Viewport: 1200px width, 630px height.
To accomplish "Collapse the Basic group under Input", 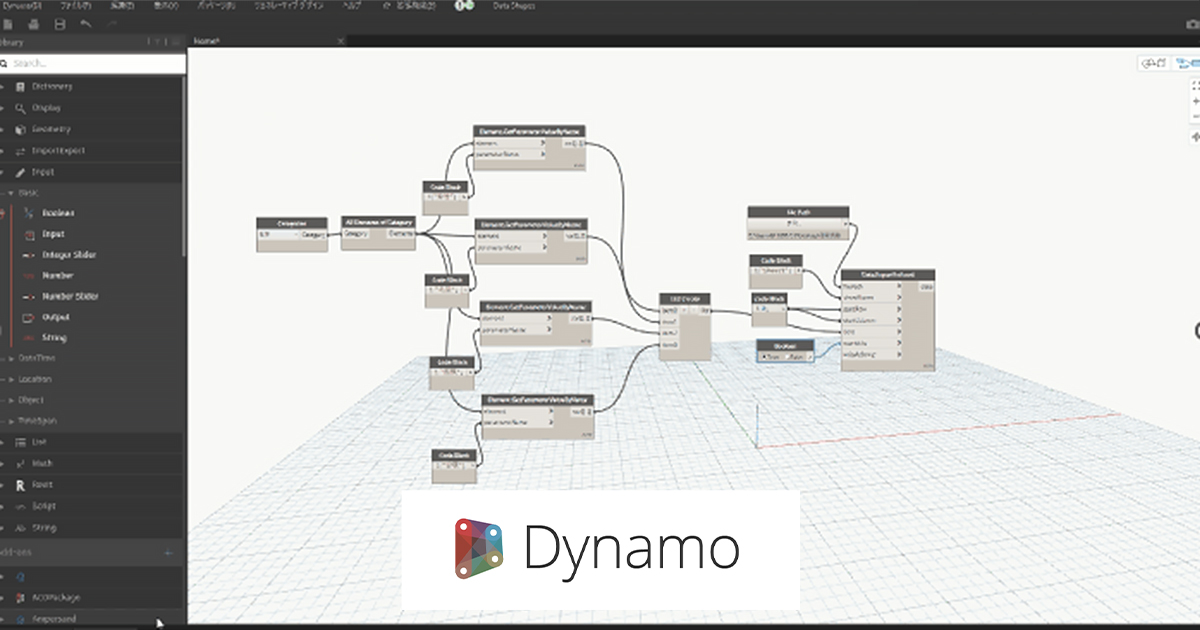I will click(12, 192).
